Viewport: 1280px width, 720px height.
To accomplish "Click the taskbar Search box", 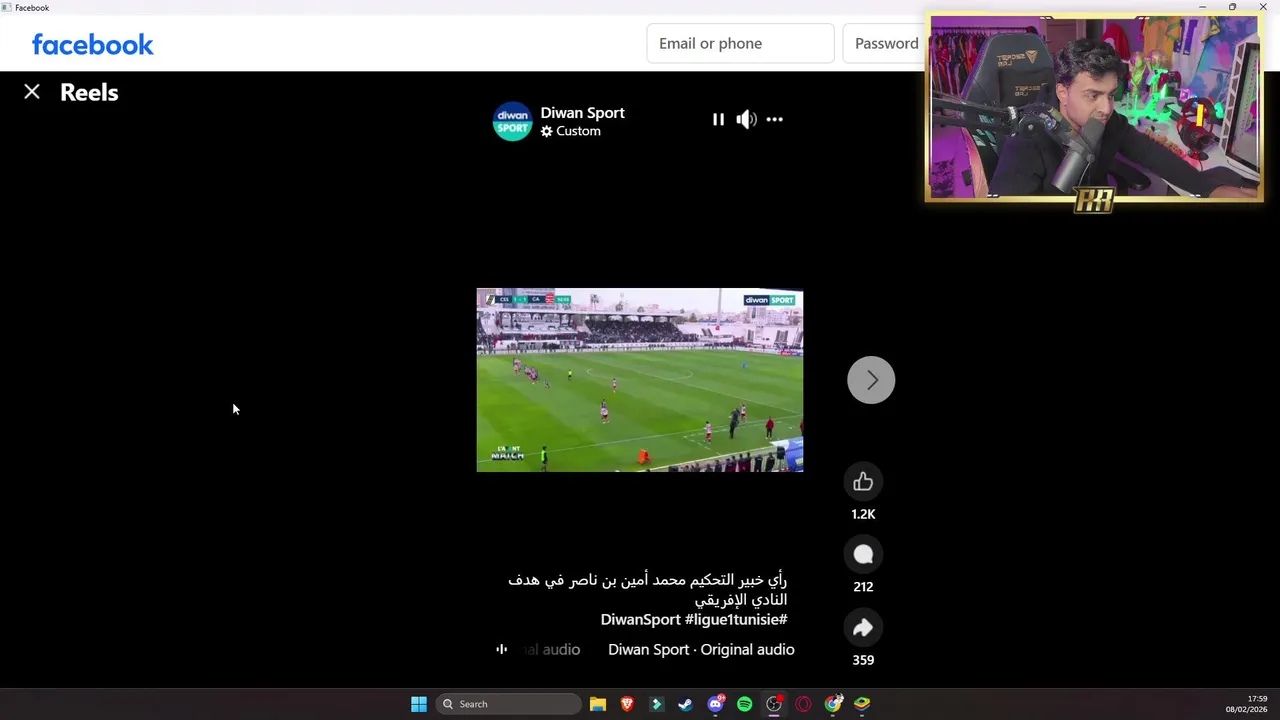I will click(508, 704).
